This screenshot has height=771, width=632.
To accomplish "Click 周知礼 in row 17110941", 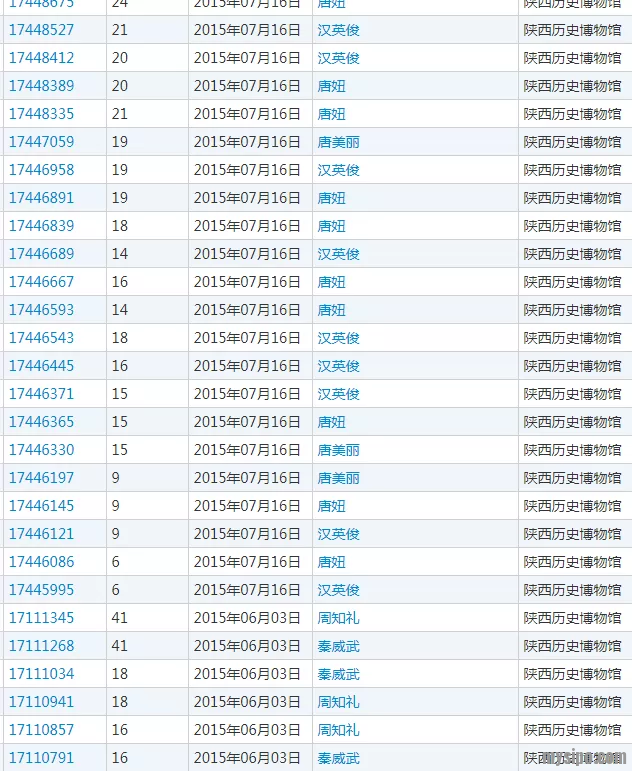I will 338,702.
